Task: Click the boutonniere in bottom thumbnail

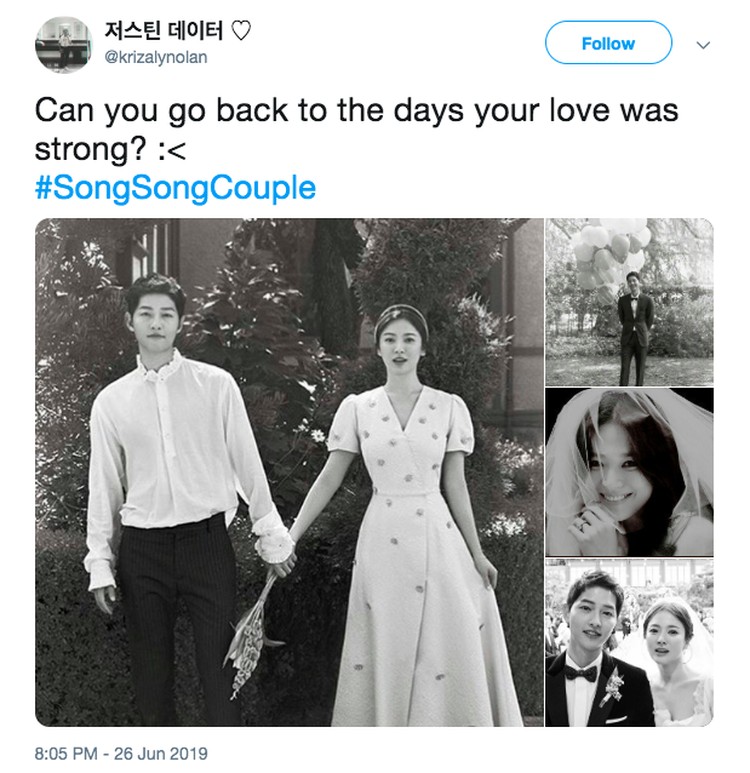Action: click(613, 686)
